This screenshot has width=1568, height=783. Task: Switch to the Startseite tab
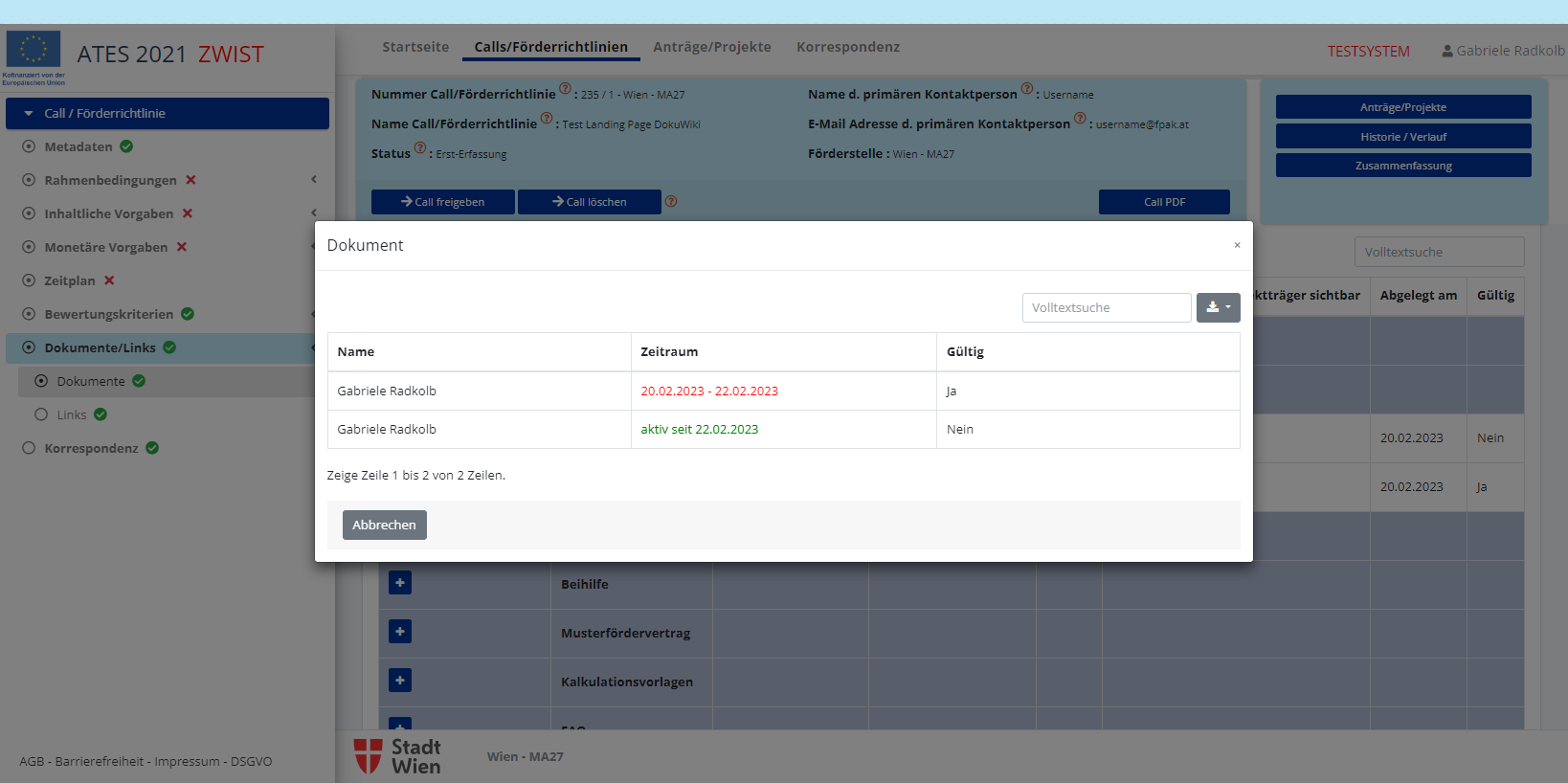(x=415, y=47)
